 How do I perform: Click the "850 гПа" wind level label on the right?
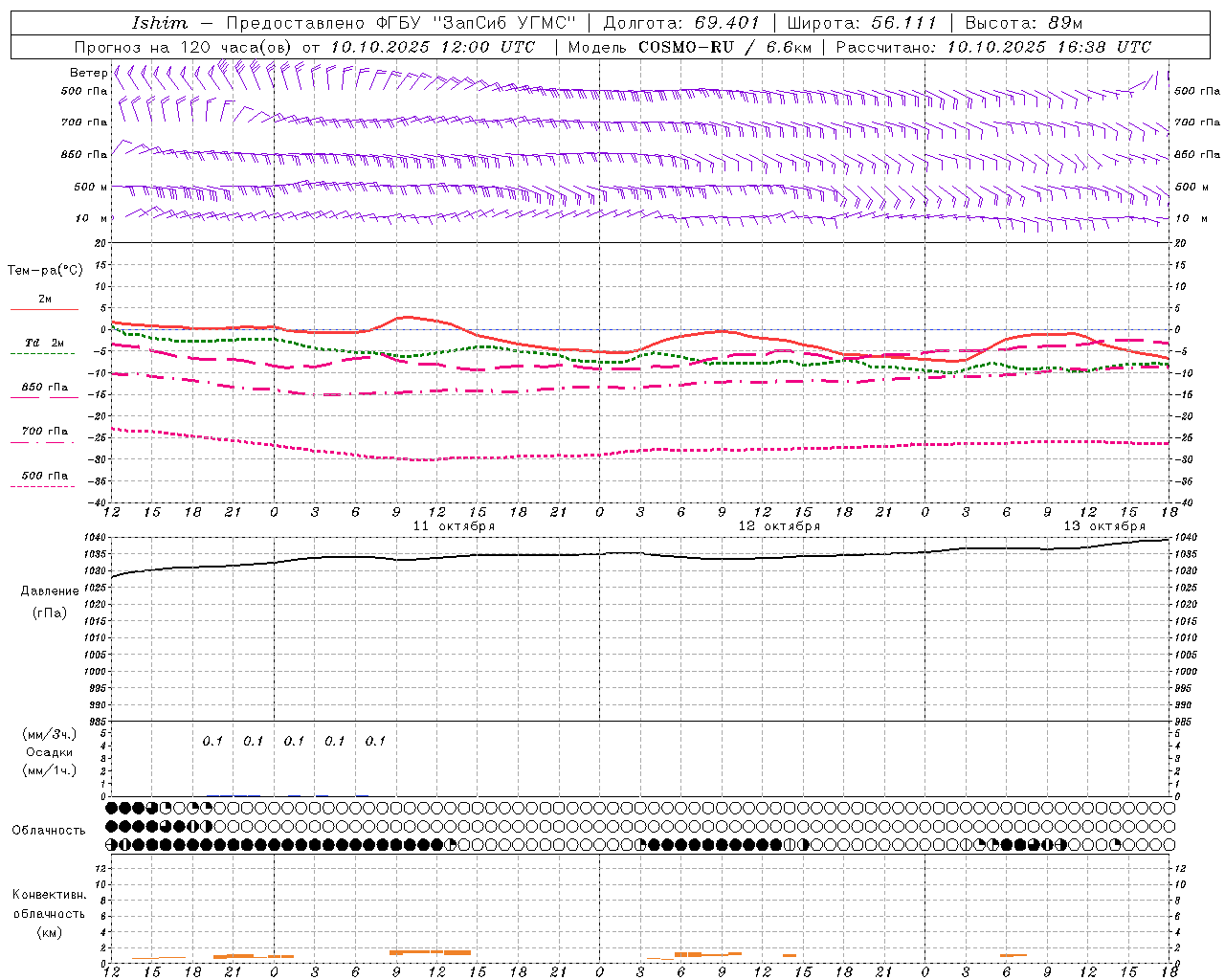pyautogui.click(x=1197, y=154)
